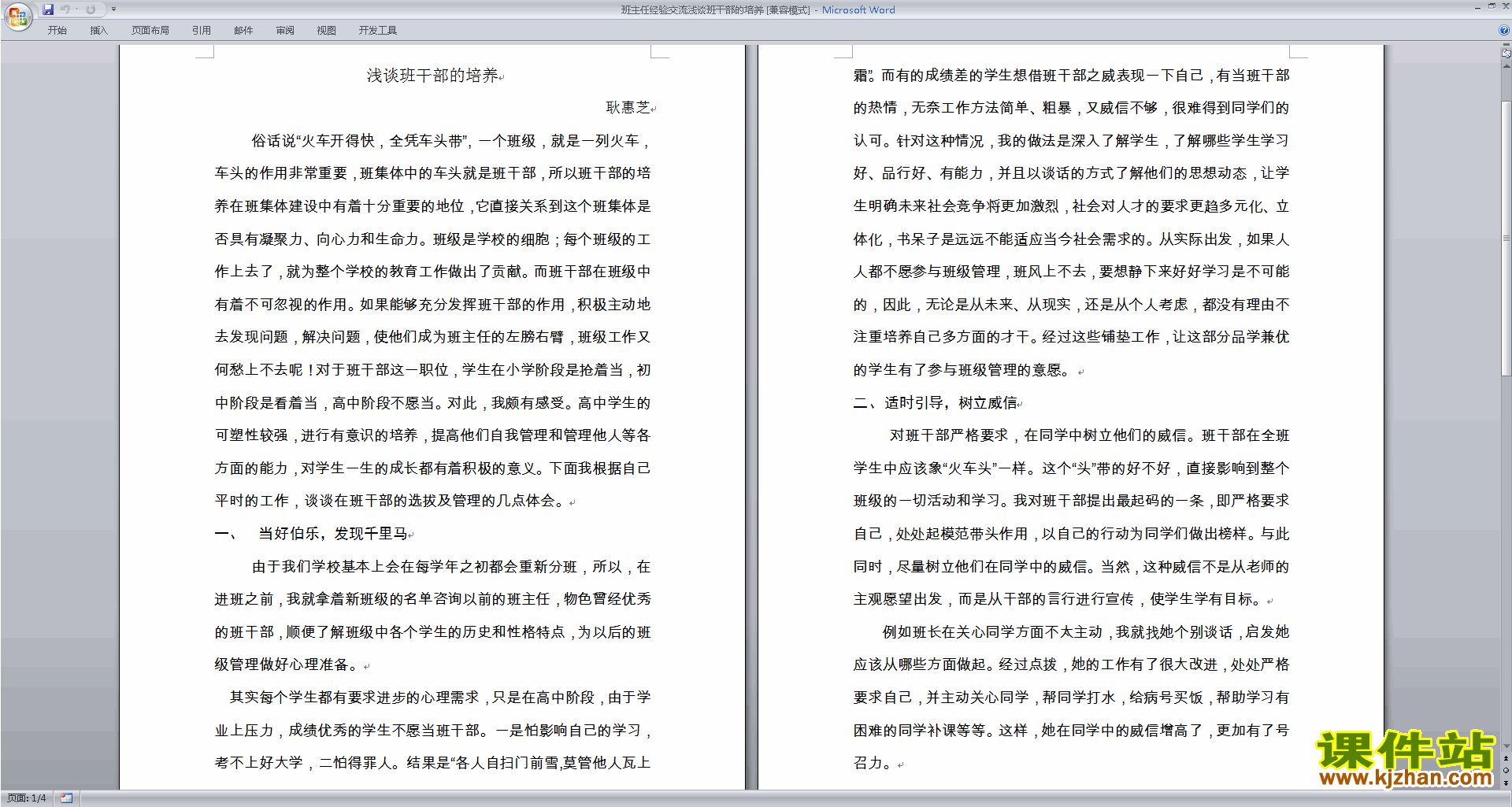The image size is (1512, 807).
Task: Click the line 级管理做好心理准备。
Action: (x=288, y=665)
